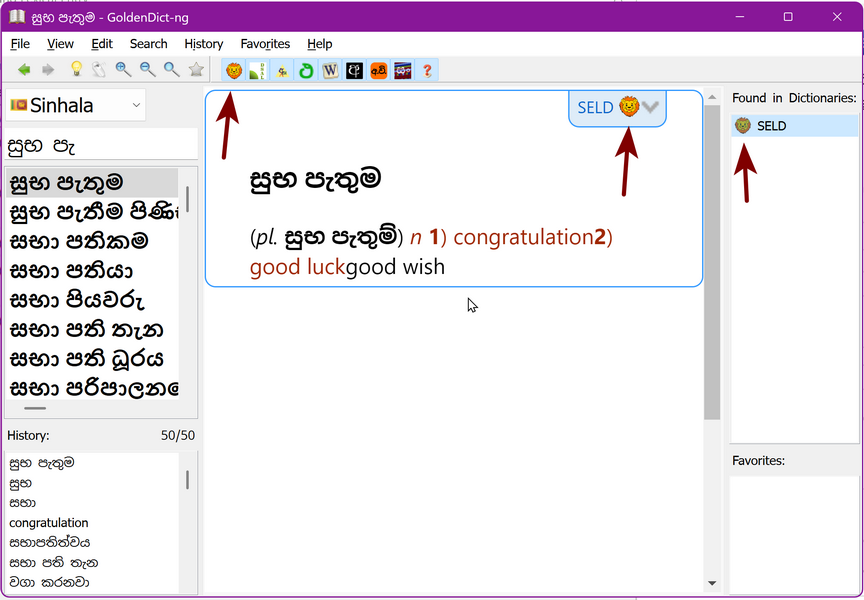This screenshot has height=600, width=864.
Task: Click the search word input field
Action: 100,146
